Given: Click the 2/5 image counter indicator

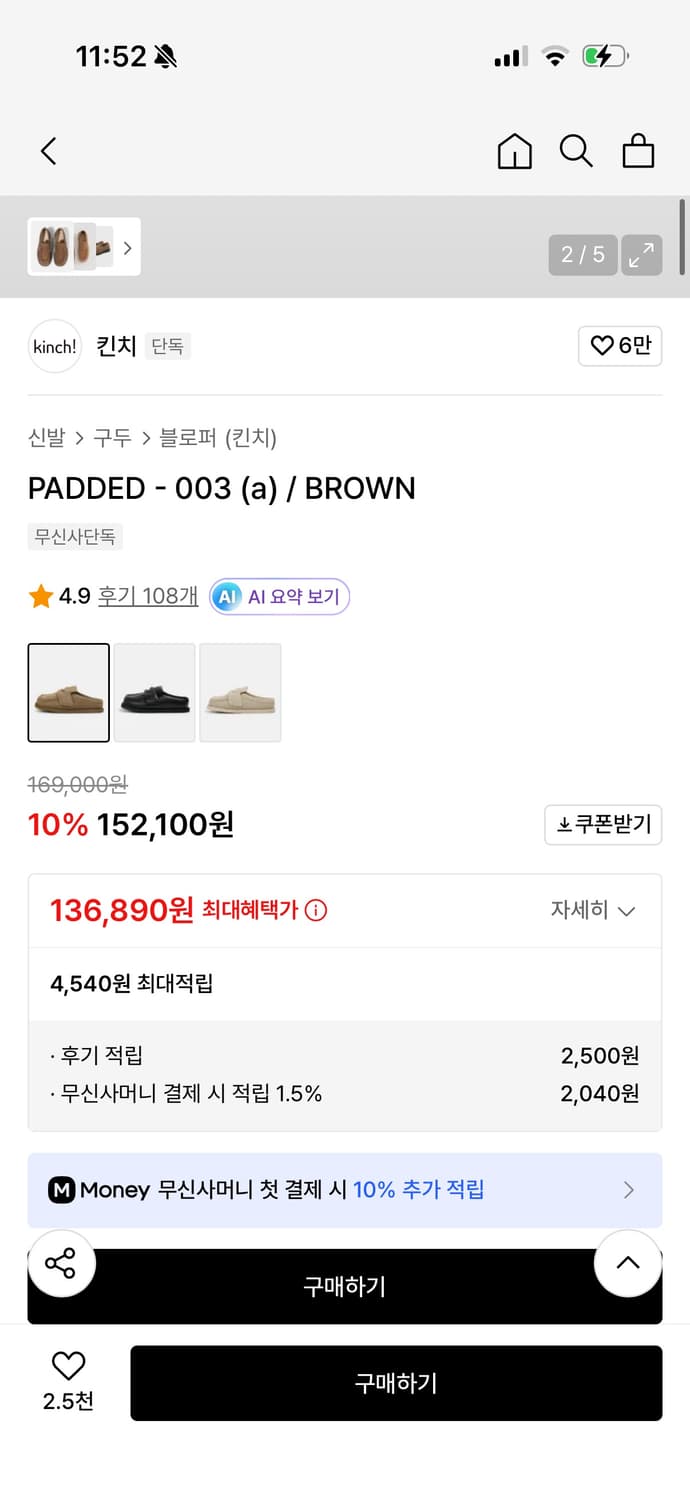Looking at the screenshot, I should tap(582, 255).
